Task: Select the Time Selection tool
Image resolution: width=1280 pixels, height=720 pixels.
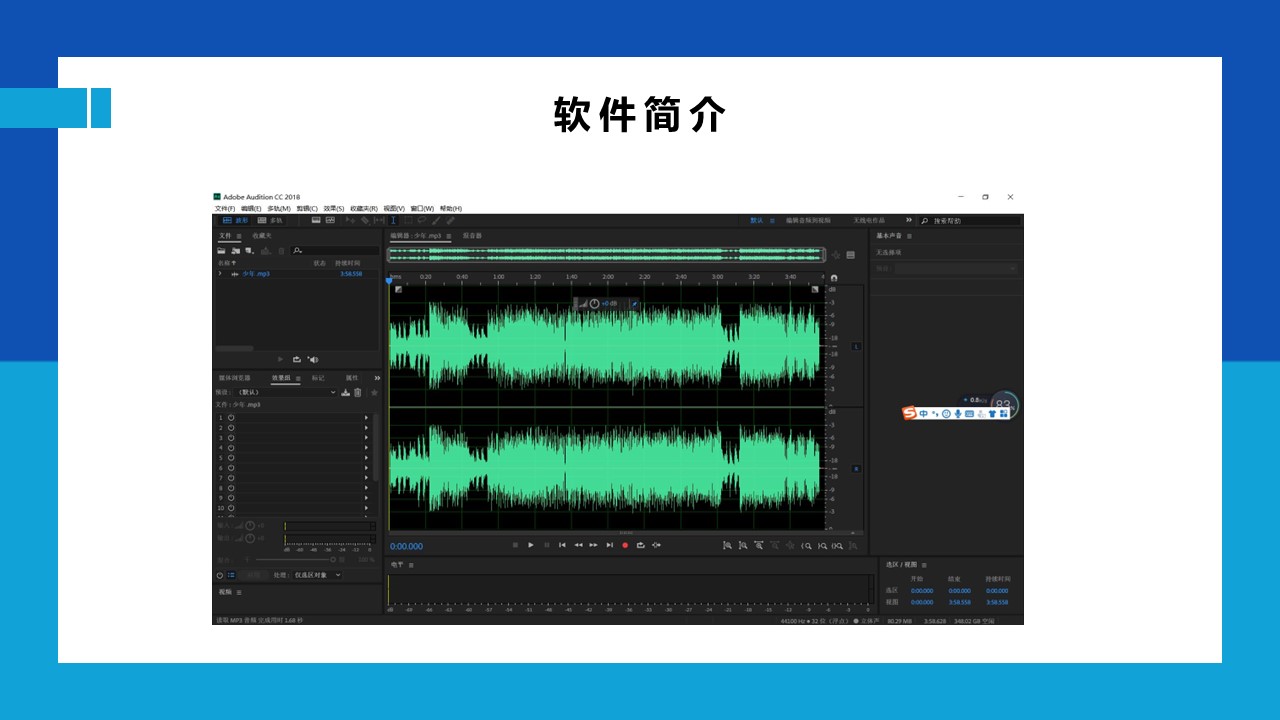Action: pos(393,220)
